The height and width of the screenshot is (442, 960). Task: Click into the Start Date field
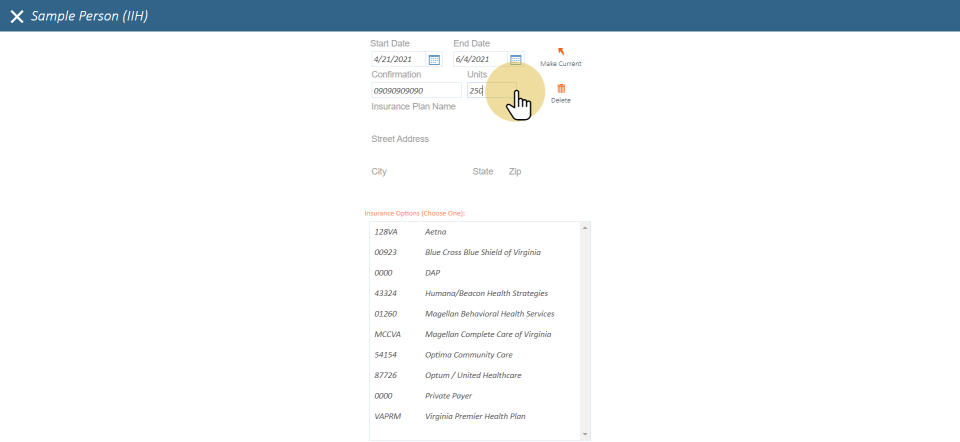[398, 60]
